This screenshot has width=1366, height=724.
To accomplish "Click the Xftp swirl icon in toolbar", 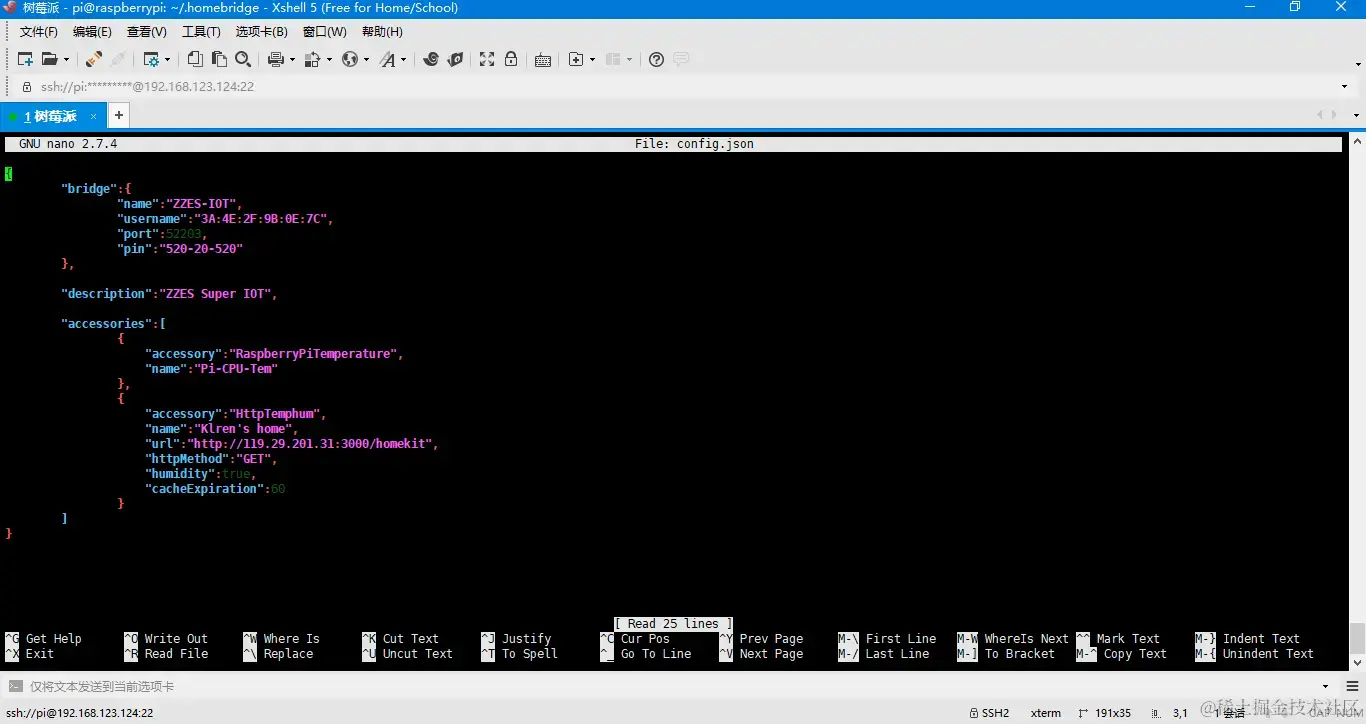I will click(431, 60).
